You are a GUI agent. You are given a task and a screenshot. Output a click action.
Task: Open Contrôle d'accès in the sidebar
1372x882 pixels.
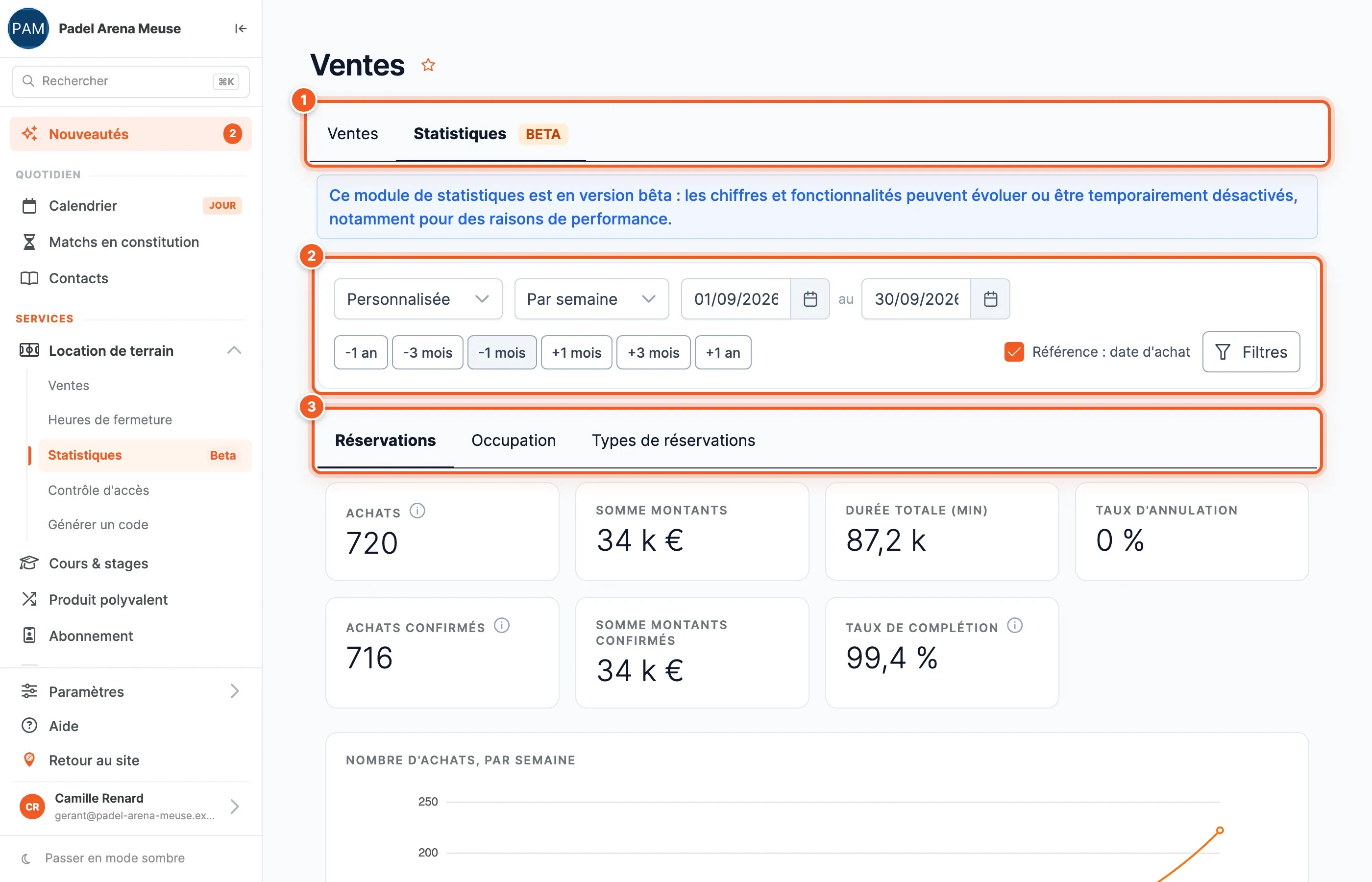click(98, 490)
